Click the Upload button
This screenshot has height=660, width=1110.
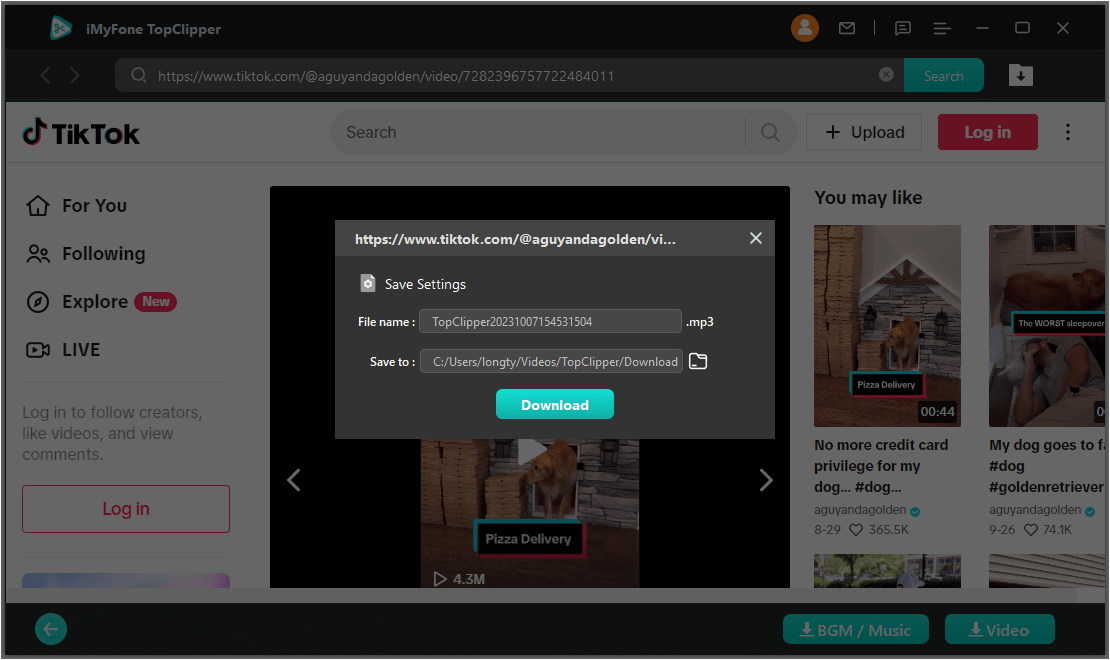(864, 132)
